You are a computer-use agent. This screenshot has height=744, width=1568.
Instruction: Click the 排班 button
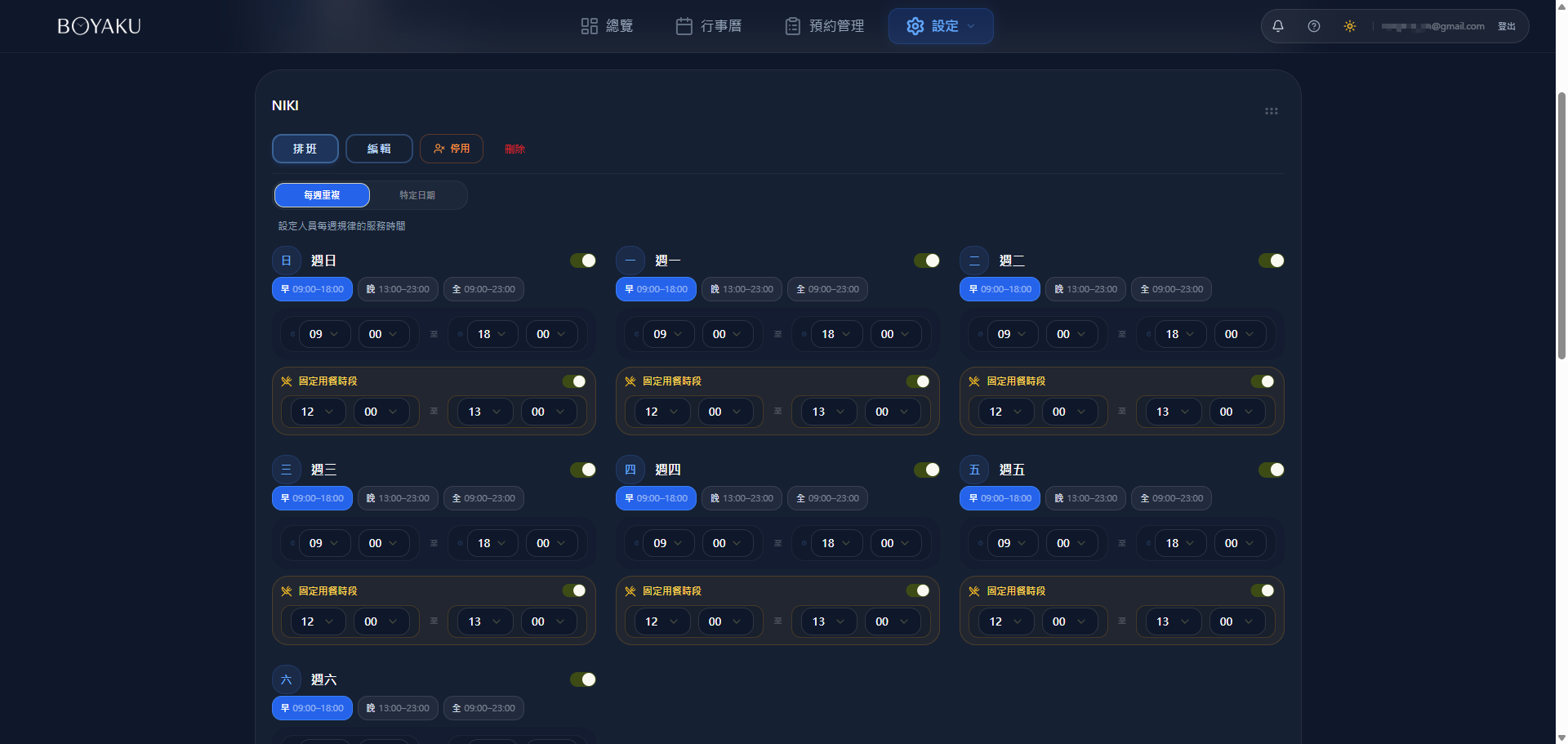click(305, 149)
